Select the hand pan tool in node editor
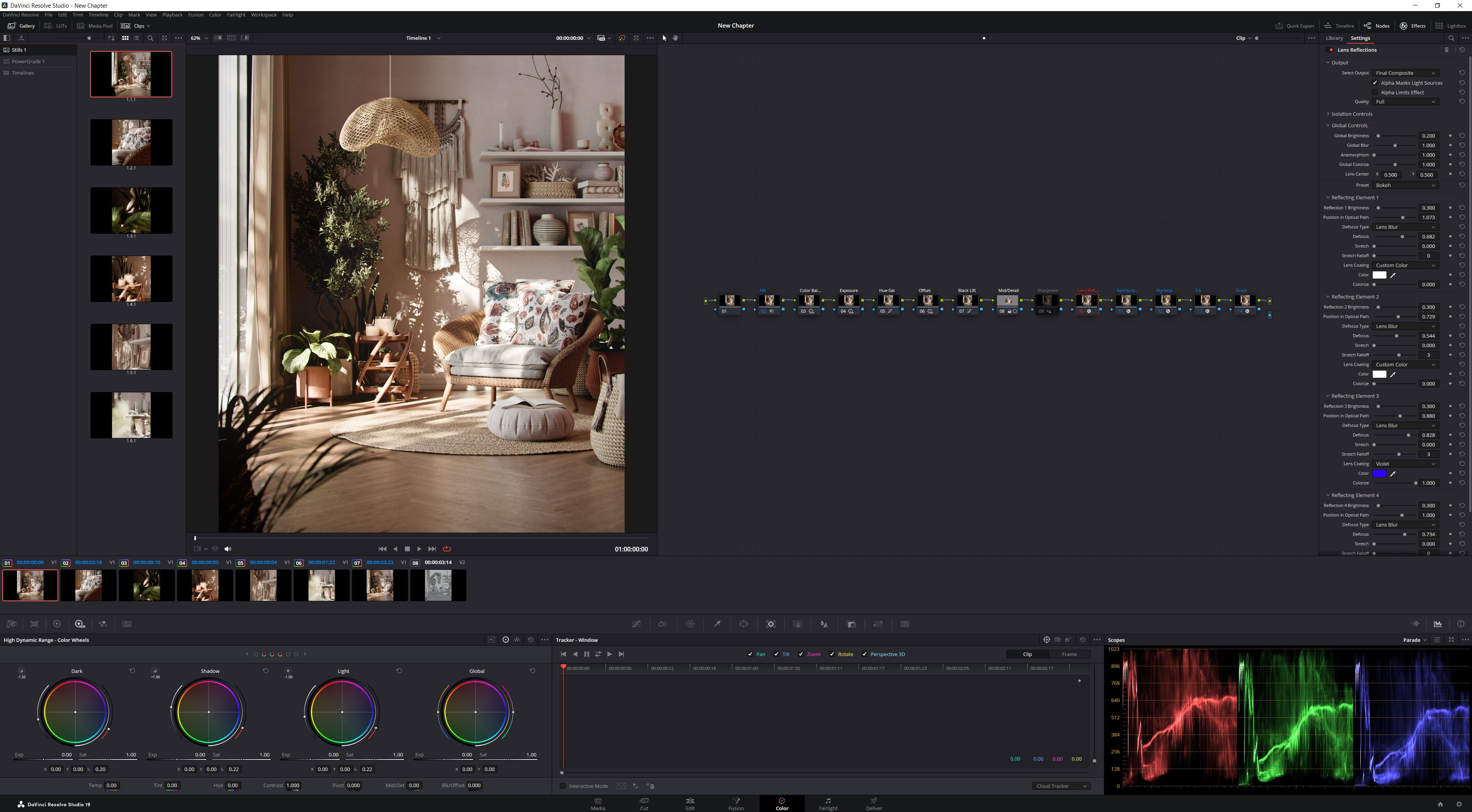 tap(676, 38)
